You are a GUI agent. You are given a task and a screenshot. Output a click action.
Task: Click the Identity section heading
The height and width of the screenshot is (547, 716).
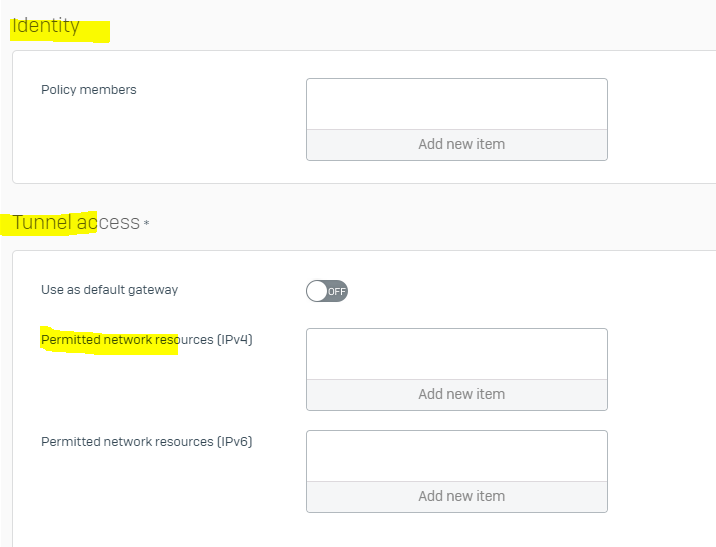[46, 26]
